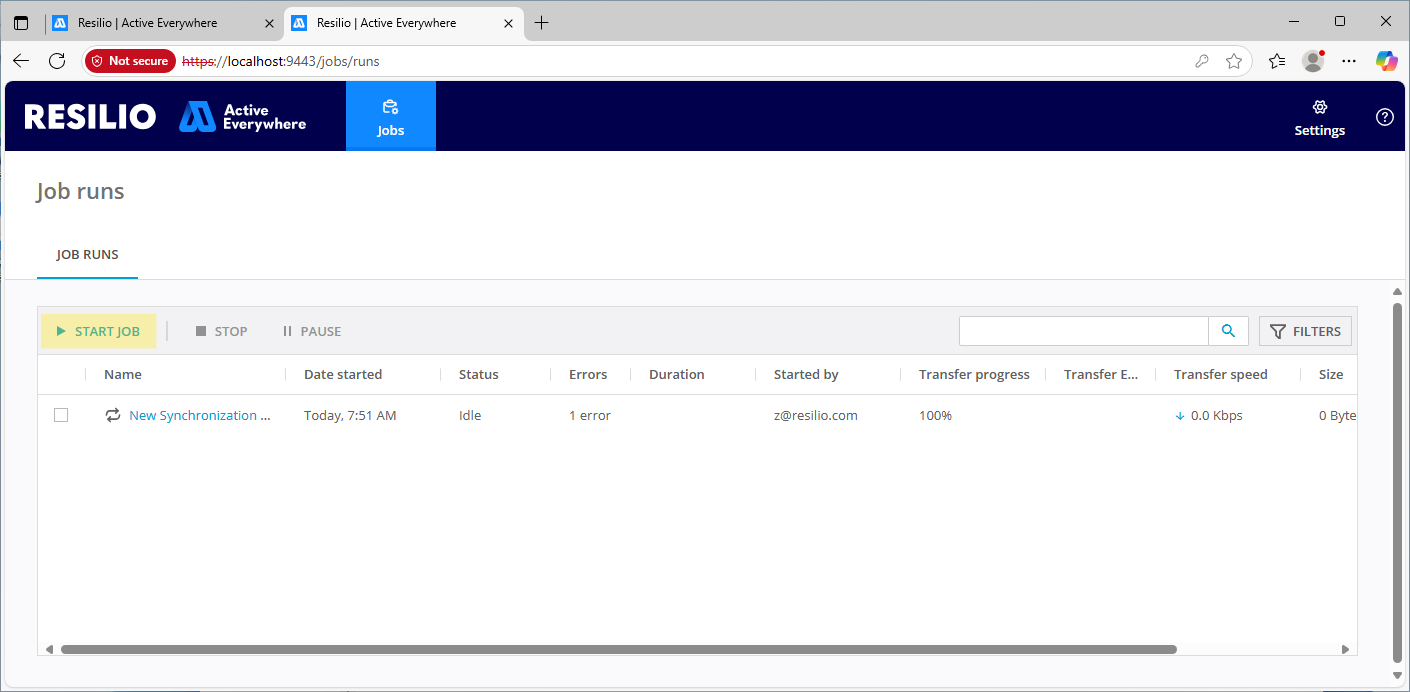Image resolution: width=1410 pixels, height=692 pixels.
Task: Click the Not secure site info badge
Action: 130,61
